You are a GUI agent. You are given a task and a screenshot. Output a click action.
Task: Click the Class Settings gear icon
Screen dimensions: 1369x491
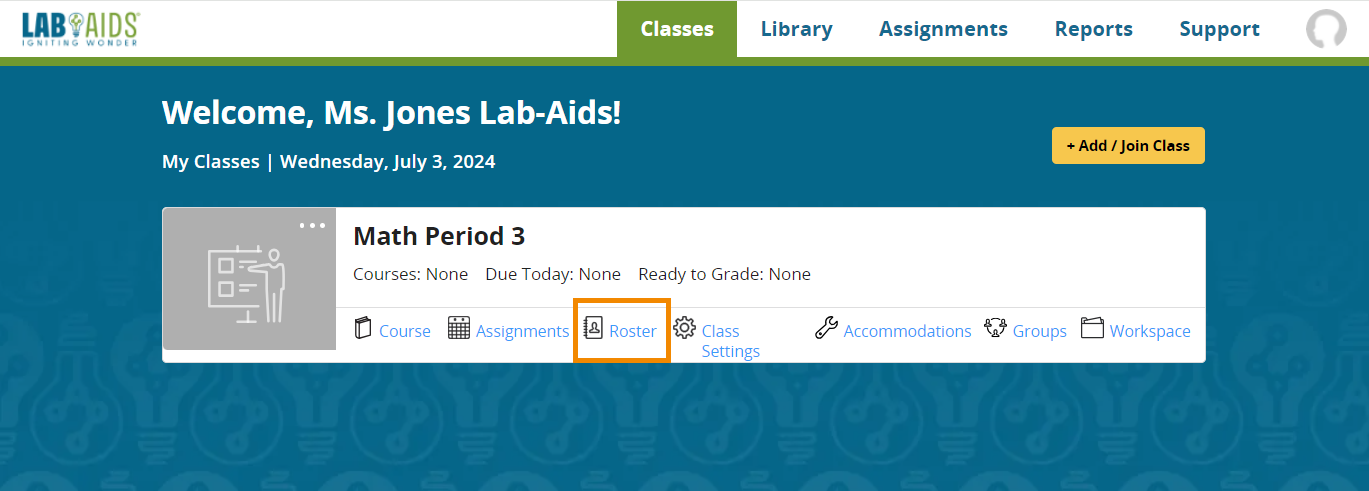click(685, 328)
